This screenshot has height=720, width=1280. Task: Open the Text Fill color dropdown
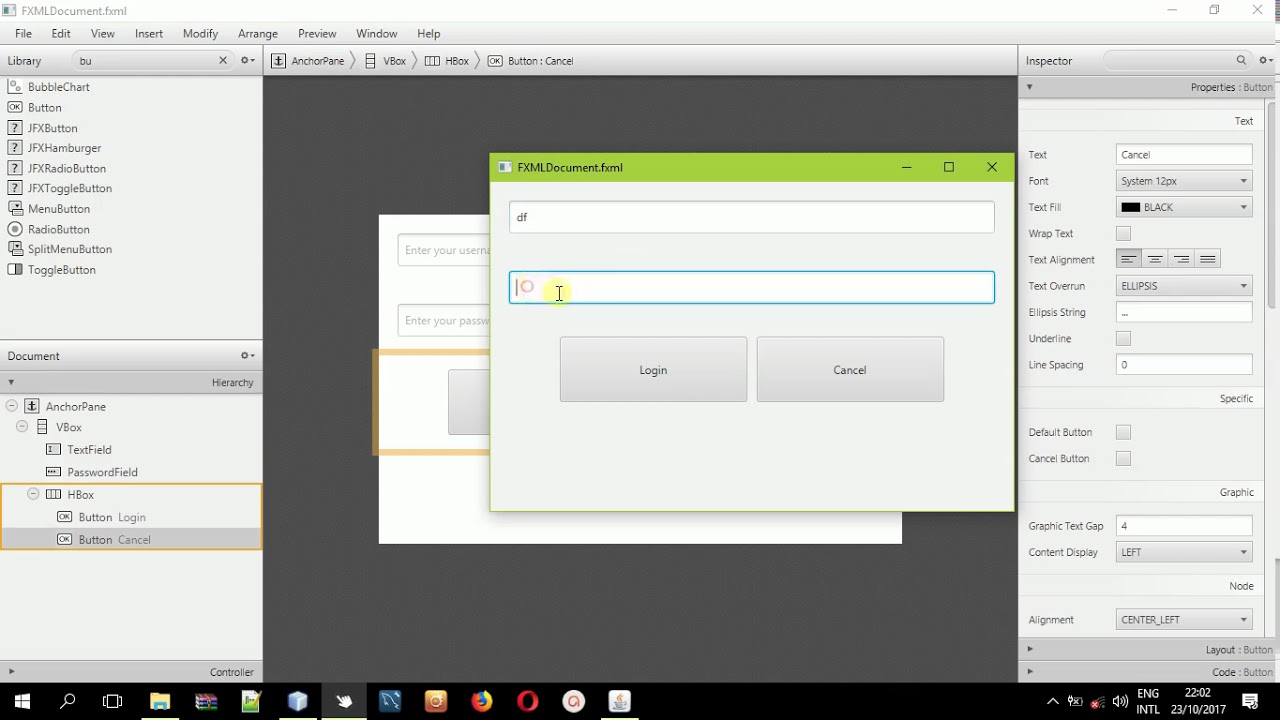coord(1184,207)
